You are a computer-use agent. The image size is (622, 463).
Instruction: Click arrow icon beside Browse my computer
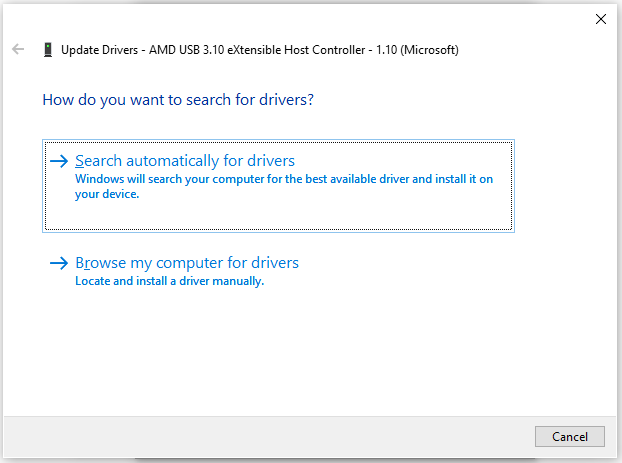(59, 263)
